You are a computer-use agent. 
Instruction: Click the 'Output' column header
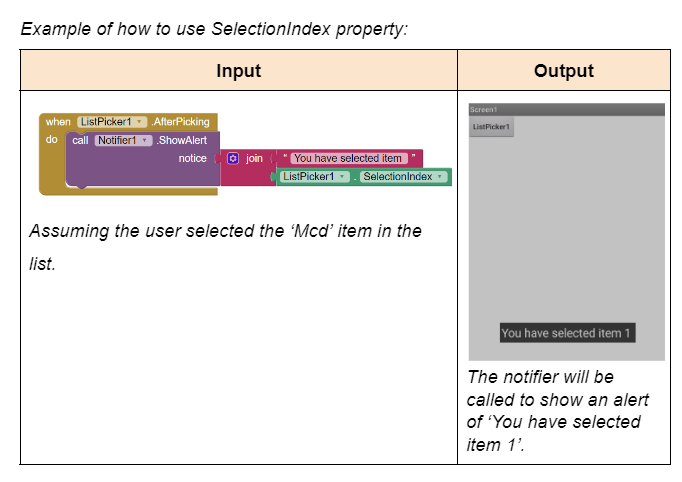coord(564,71)
